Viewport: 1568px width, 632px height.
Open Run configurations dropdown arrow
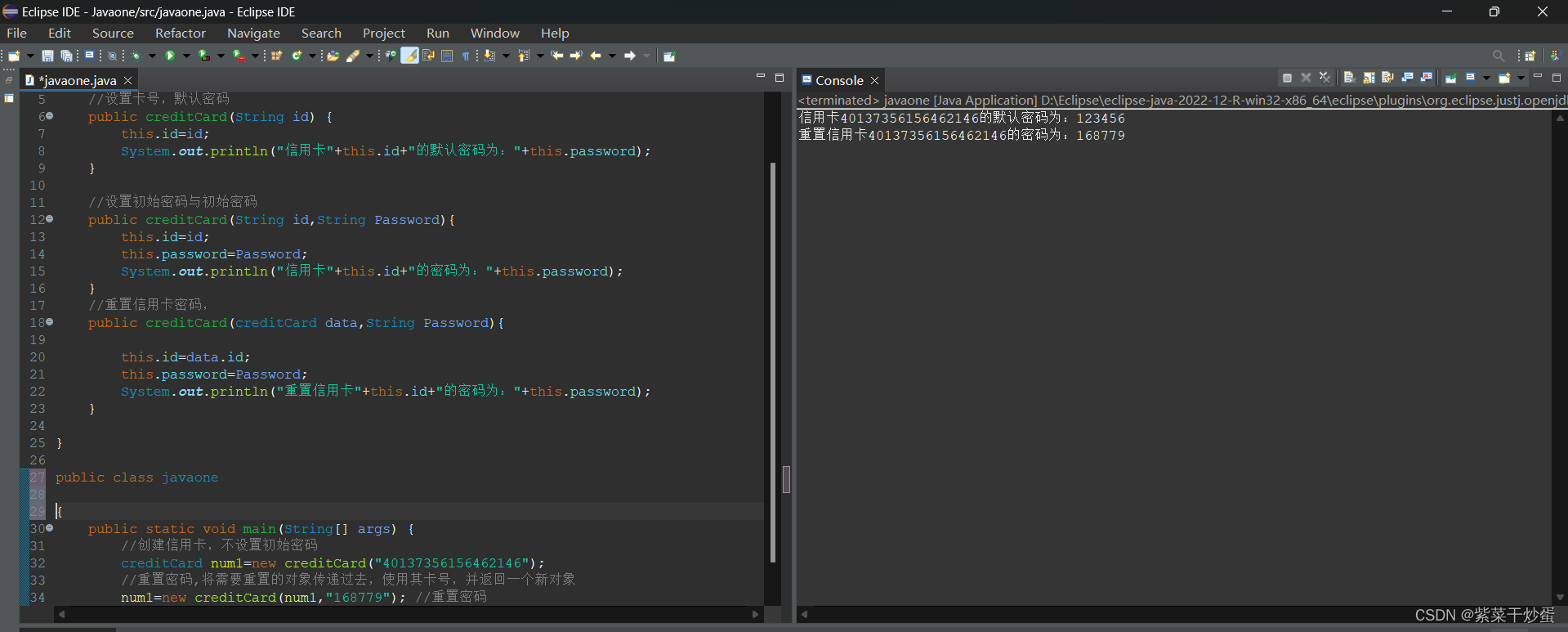pos(186,56)
